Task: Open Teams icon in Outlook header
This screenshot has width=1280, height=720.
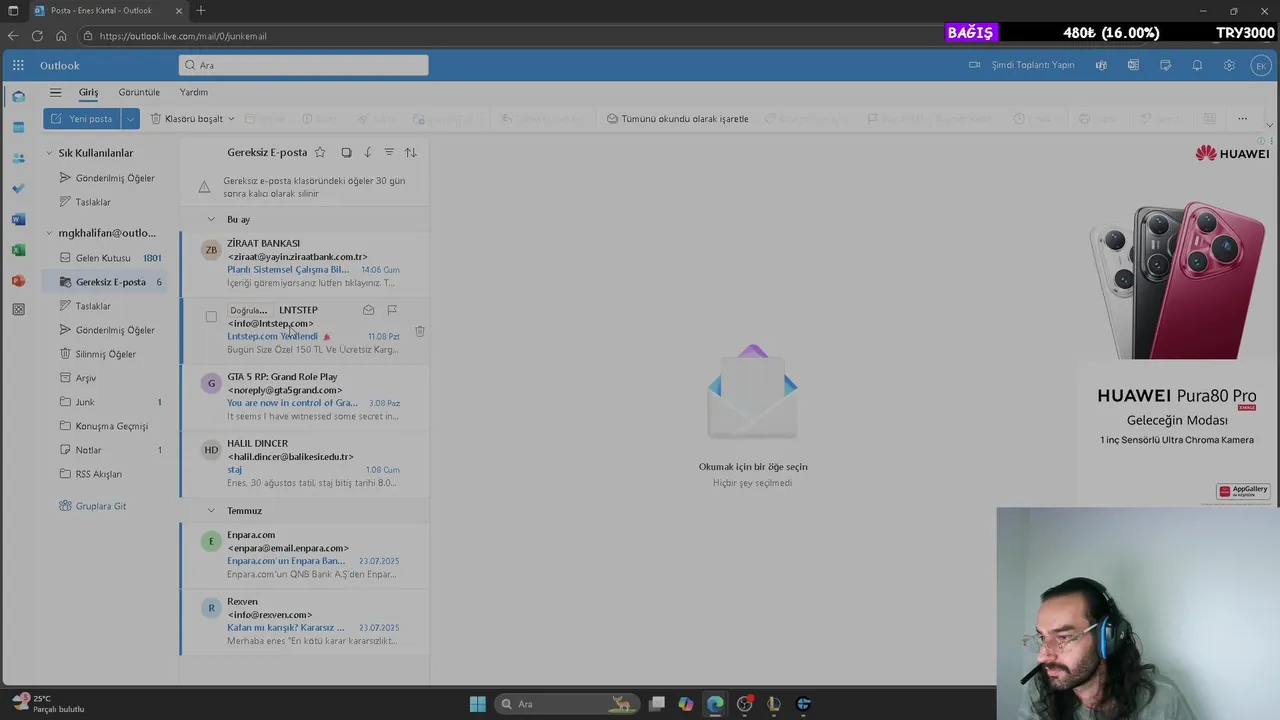Action: coord(1101,65)
